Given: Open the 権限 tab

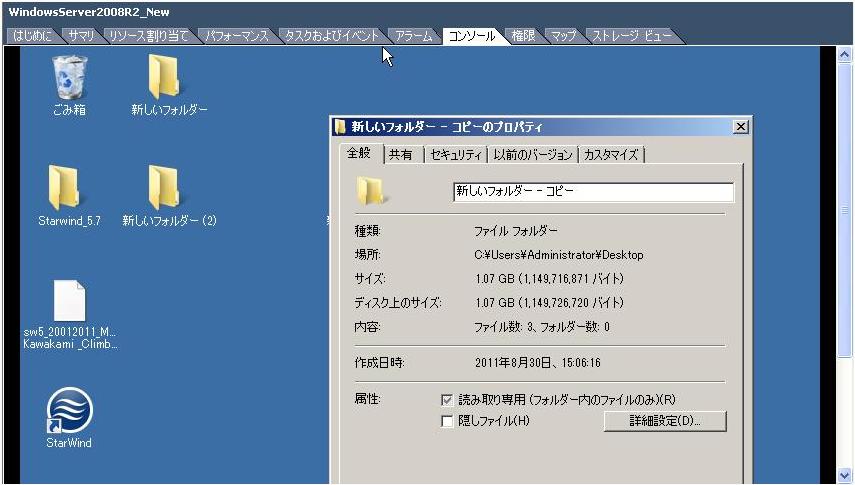Looking at the screenshot, I should (523, 36).
